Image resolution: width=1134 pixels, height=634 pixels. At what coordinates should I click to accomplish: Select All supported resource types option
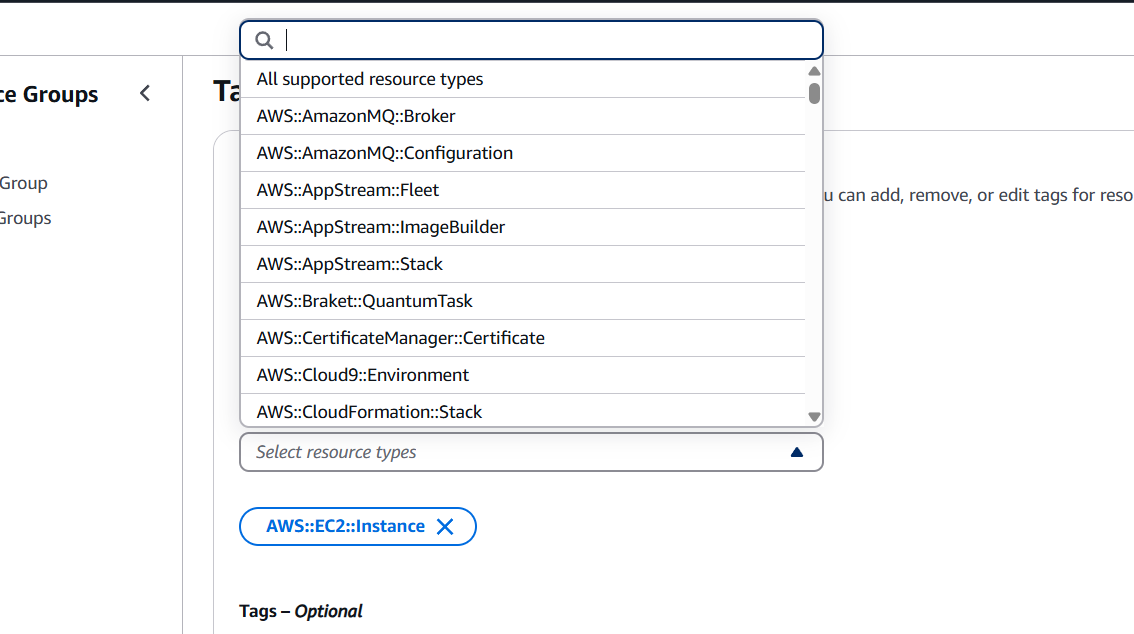click(x=522, y=79)
